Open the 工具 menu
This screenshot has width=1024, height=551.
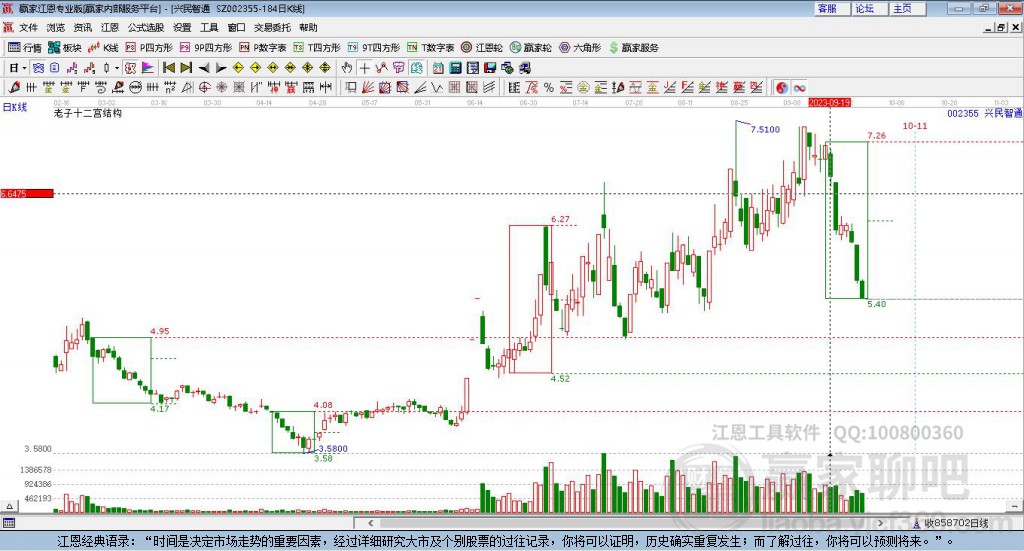point(209,27)
